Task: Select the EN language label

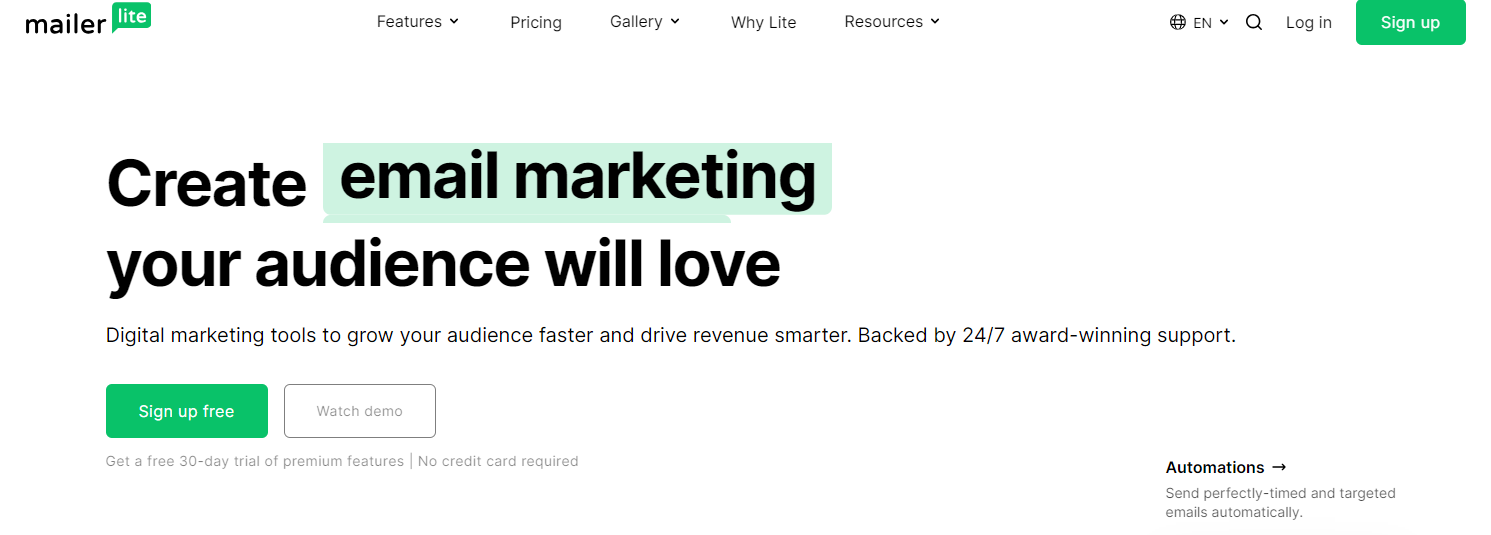Action: point(1203,23)
